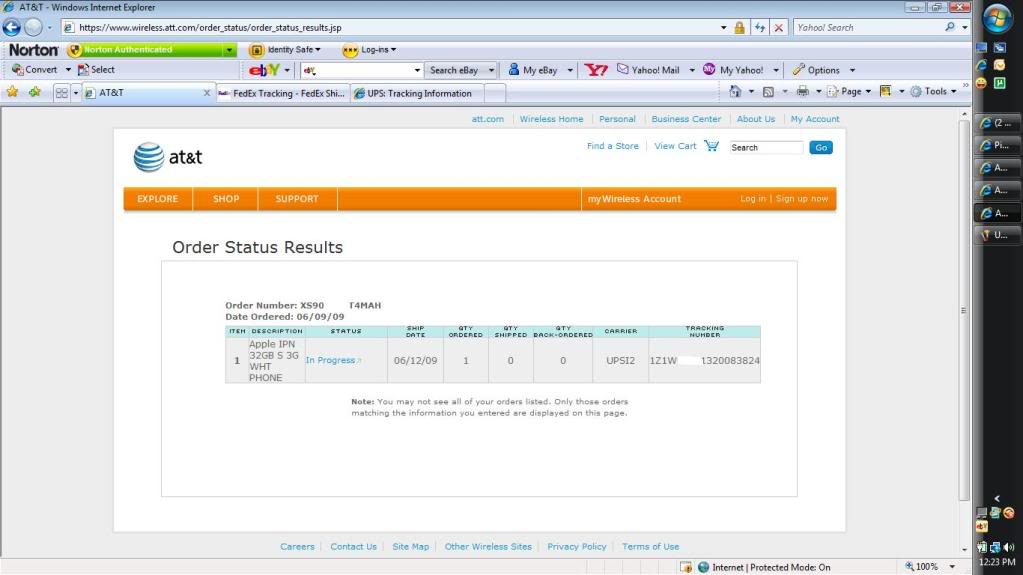
Task: Open My eBay from the toolbar
Action: pyautogui.click(x=534, y=70)
